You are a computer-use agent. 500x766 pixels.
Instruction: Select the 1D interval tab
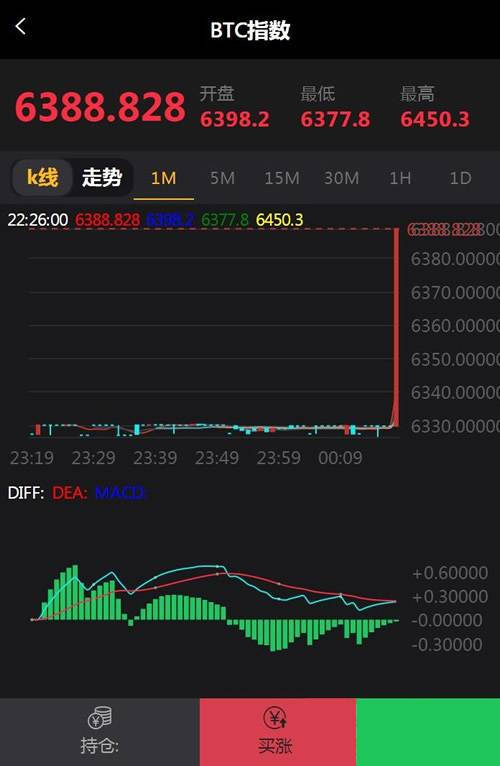tap(460, 178)
